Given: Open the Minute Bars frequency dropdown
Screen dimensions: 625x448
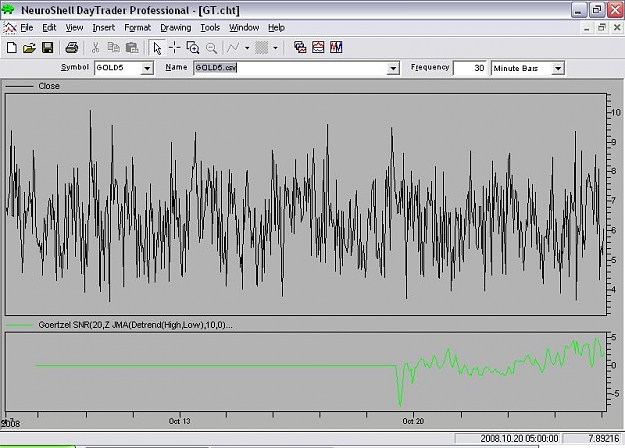Looking at the screenshot, I should tap(558, 68).
